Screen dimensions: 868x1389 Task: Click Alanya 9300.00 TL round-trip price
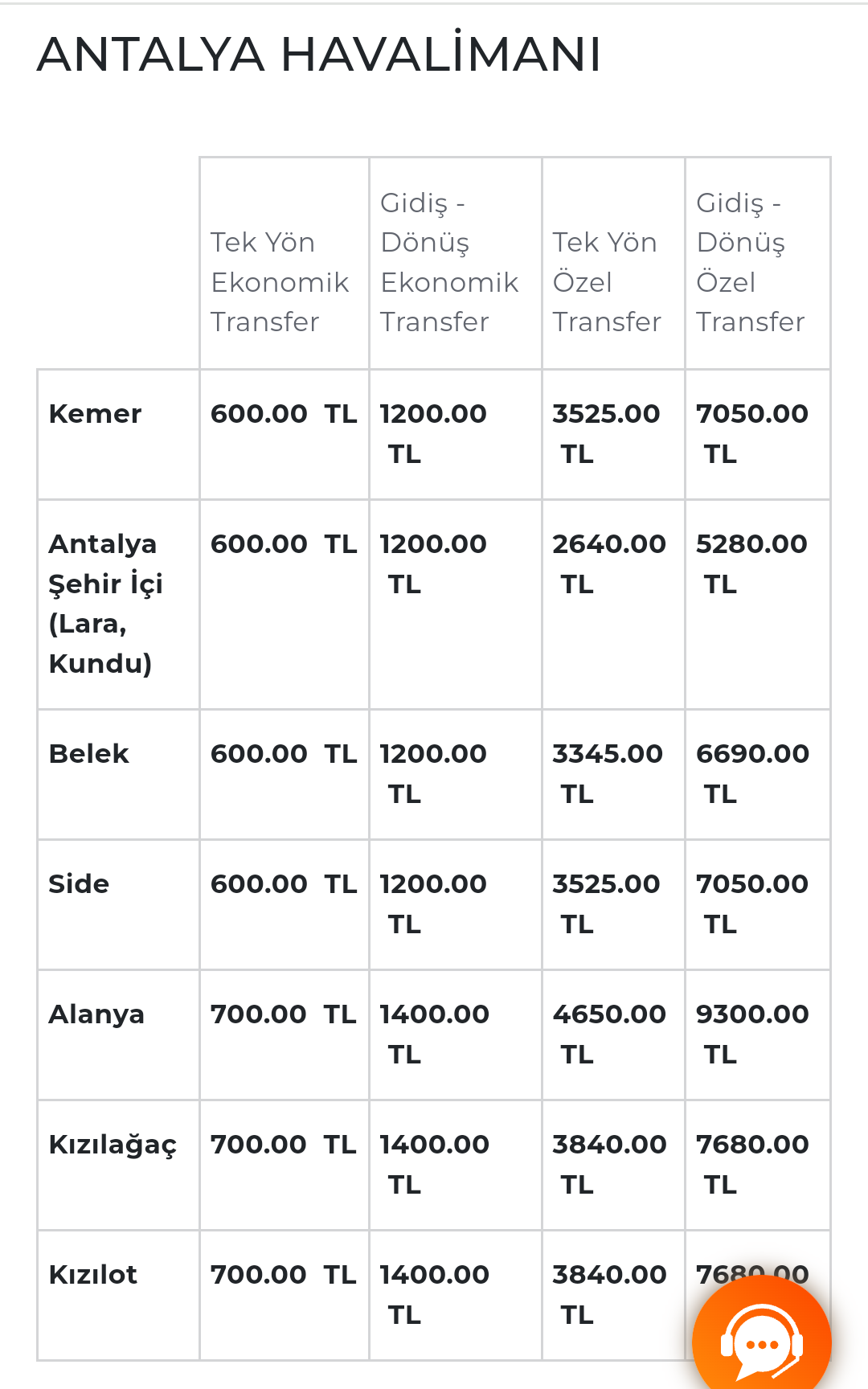[x=752, y=1034]
